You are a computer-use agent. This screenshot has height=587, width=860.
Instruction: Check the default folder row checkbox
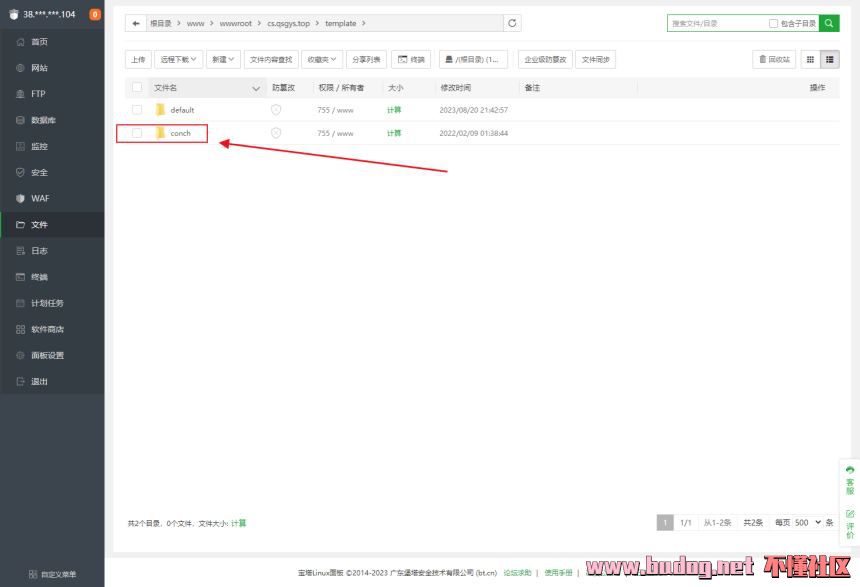tap(137, 110)
